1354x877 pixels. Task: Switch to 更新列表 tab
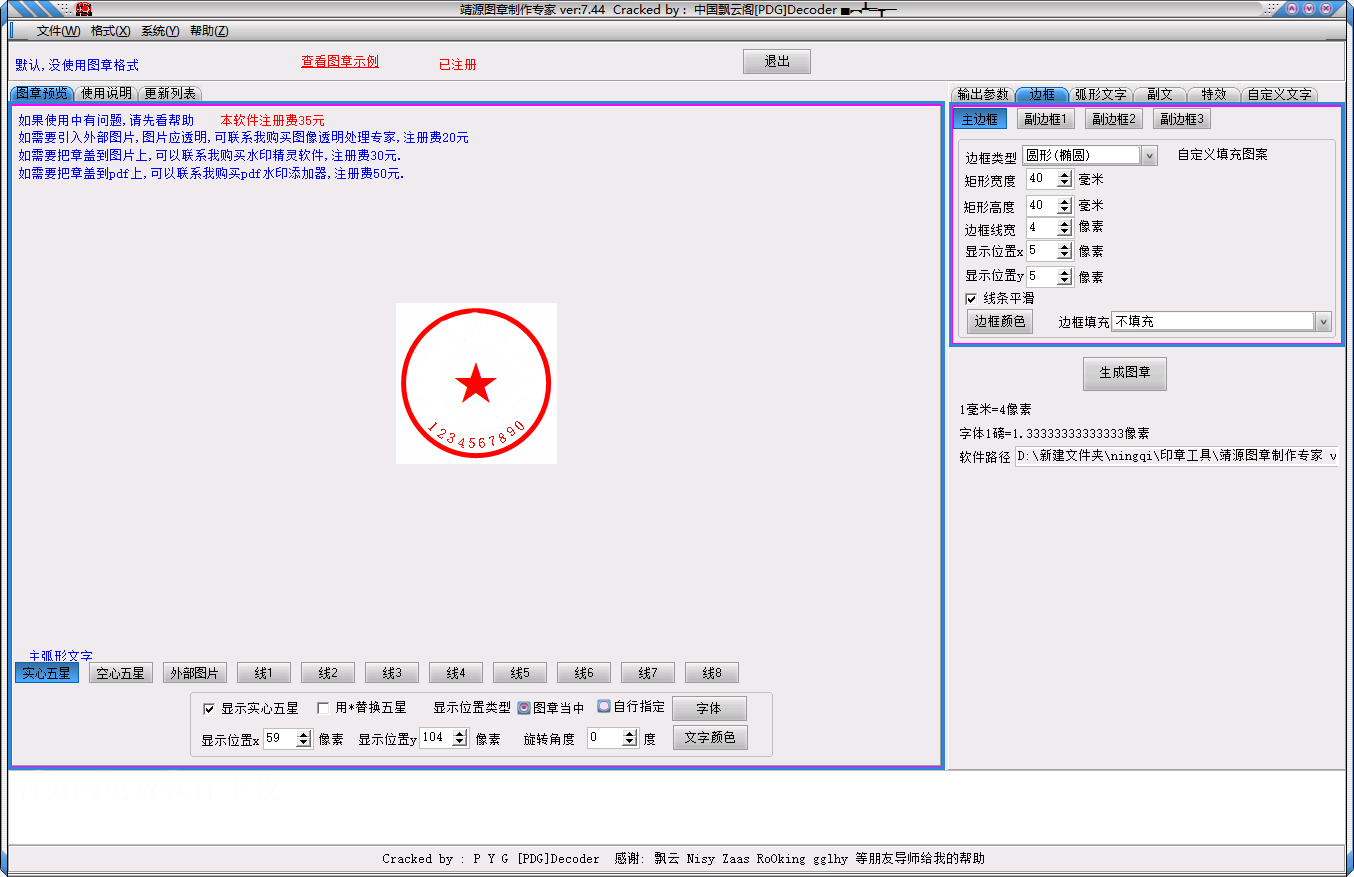pyautogui.click(x=170, y=93)
